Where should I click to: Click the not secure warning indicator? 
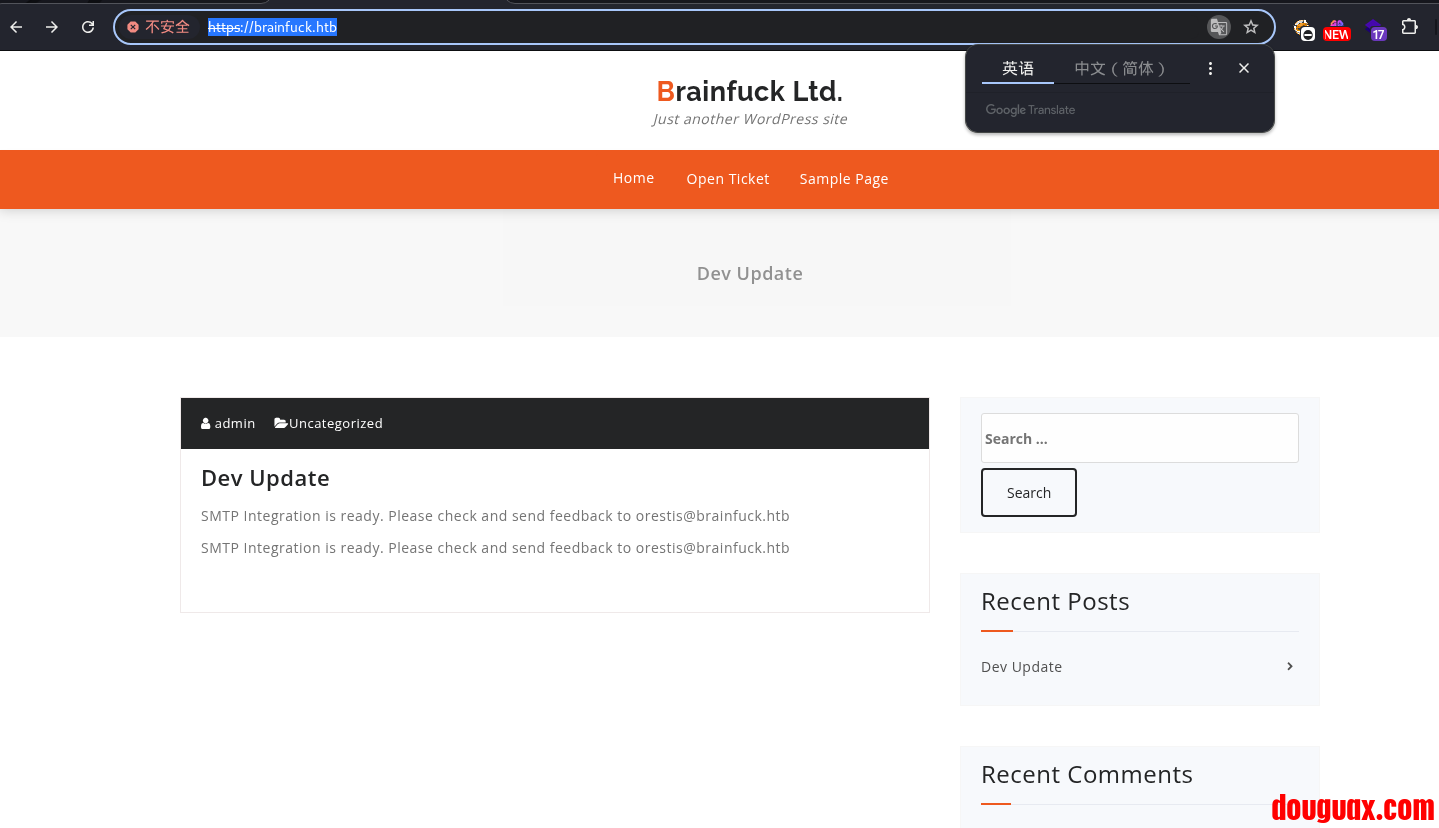click(158, 27)
